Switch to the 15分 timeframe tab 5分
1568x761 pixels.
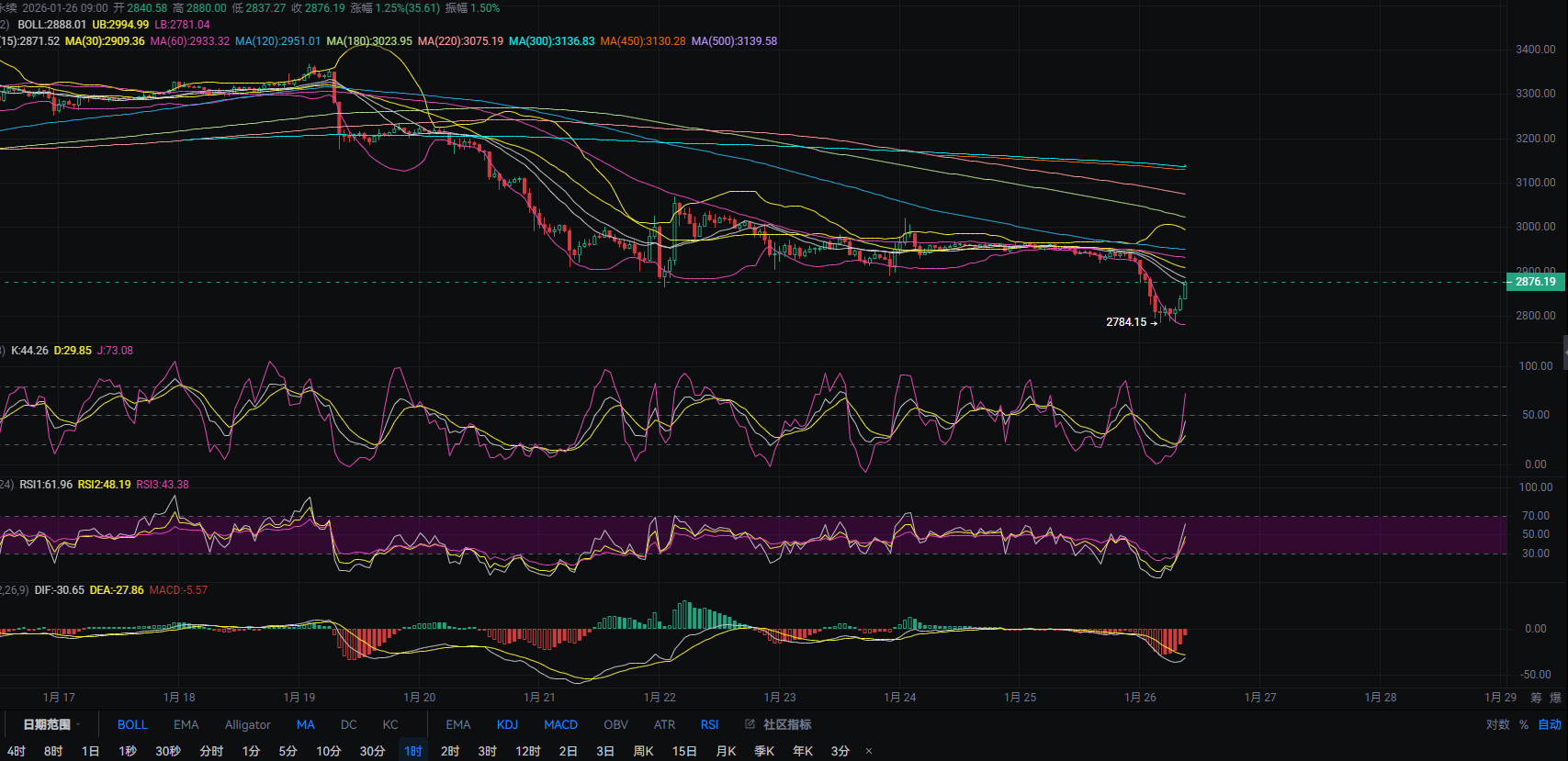pos(288,751)
